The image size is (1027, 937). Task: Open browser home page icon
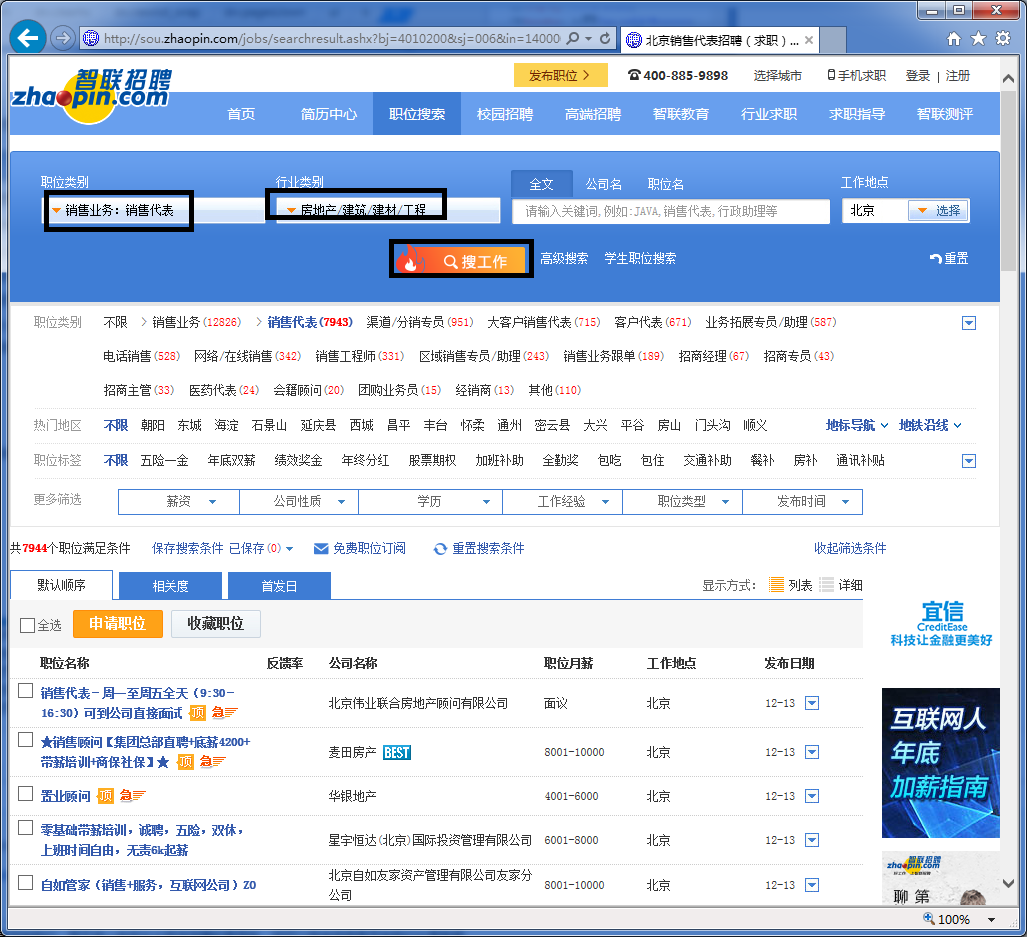click(x=954, y=39)
